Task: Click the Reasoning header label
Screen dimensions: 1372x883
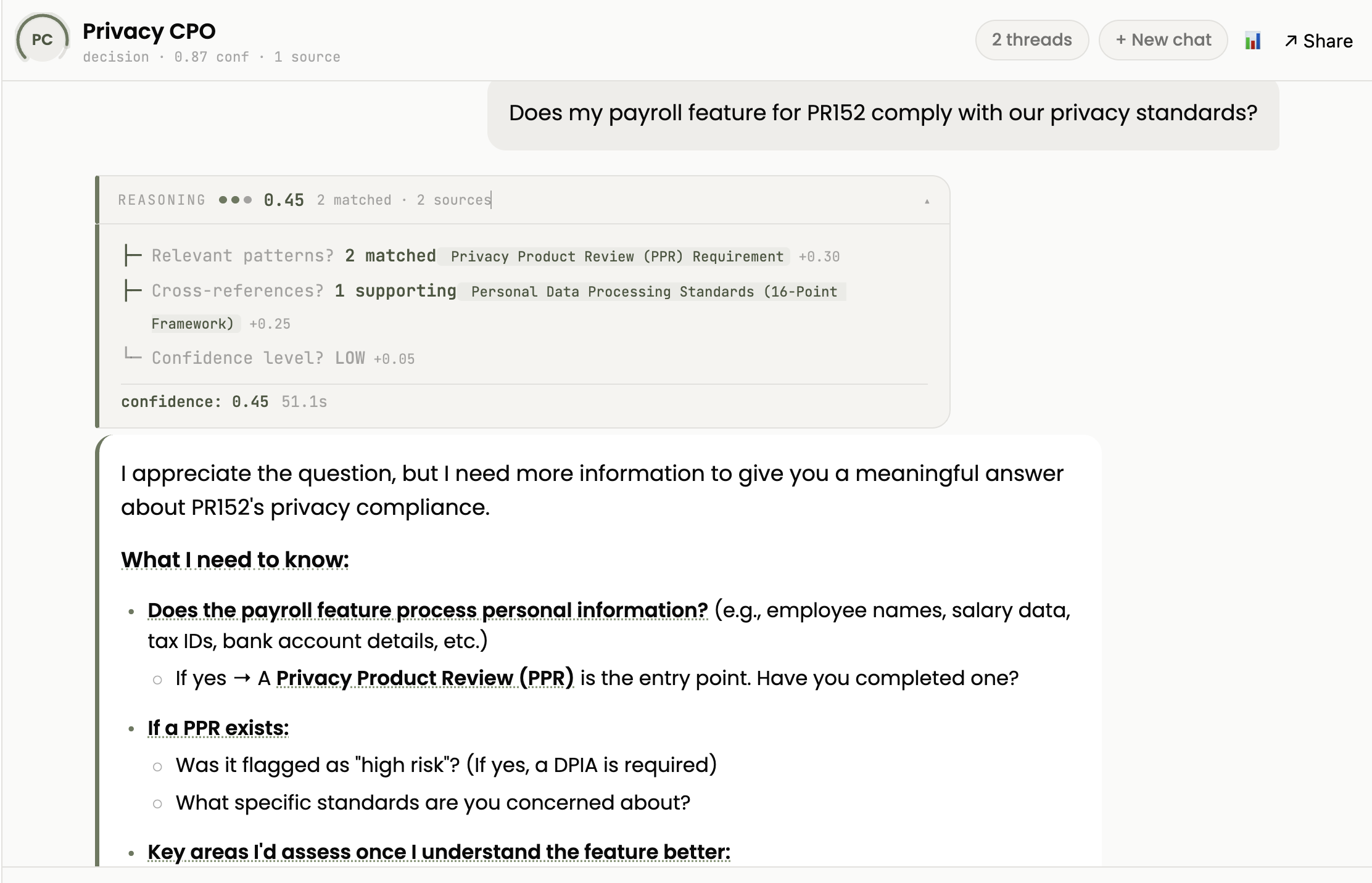Action: 162,200
